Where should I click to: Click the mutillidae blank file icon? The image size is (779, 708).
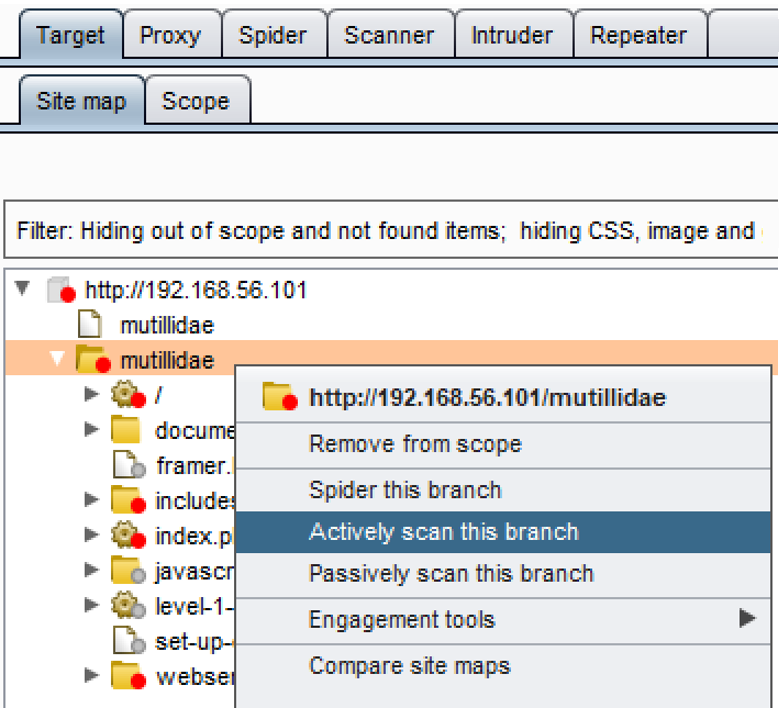(91, 325)
